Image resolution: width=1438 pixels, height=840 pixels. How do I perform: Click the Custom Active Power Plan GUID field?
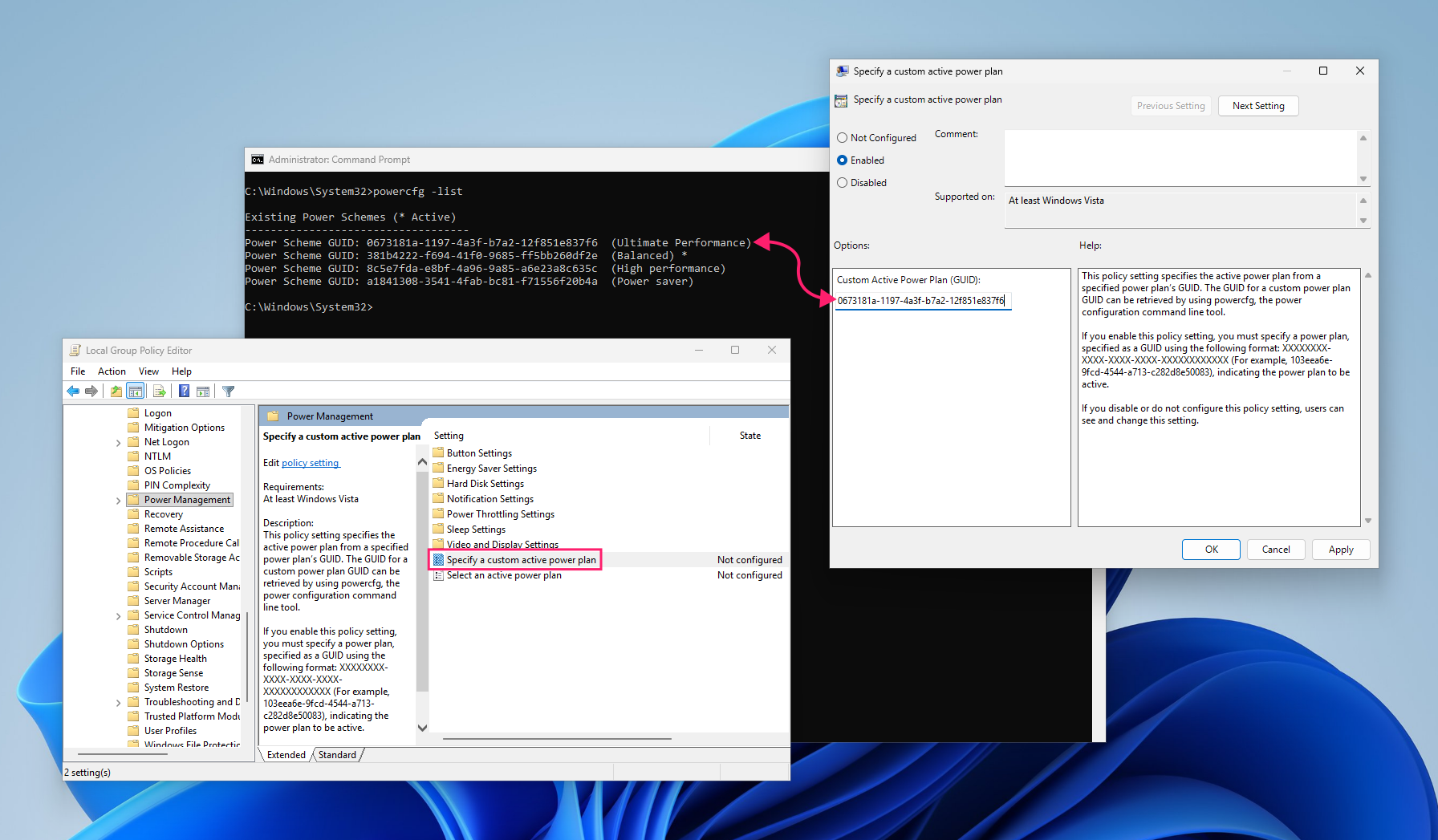(923, 301)
